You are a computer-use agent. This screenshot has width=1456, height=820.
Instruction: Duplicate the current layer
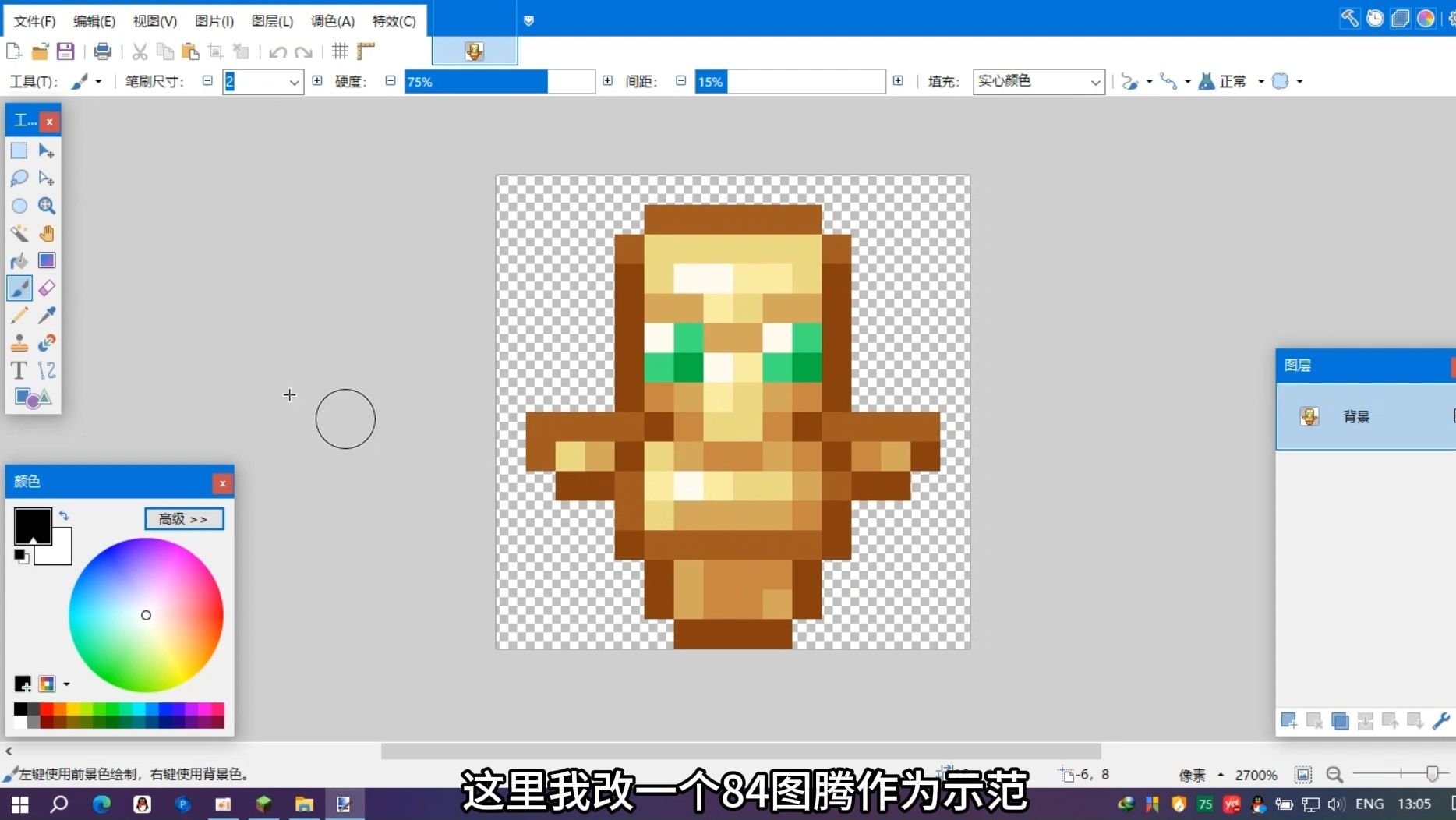coord(1341,720)
